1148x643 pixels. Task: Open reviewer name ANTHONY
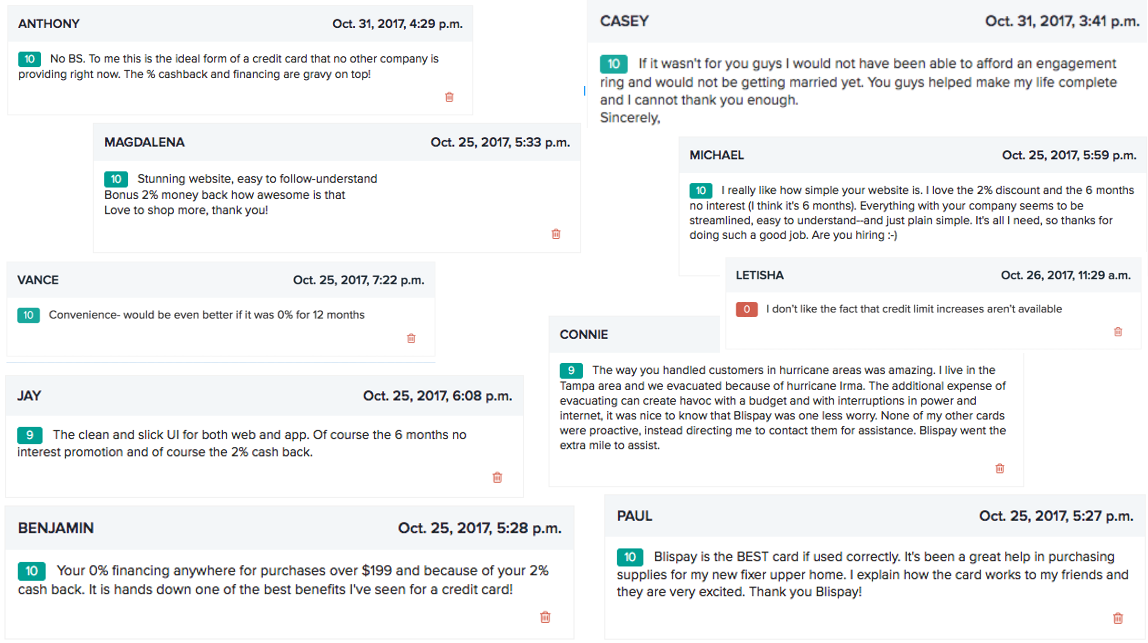[49, 23]
